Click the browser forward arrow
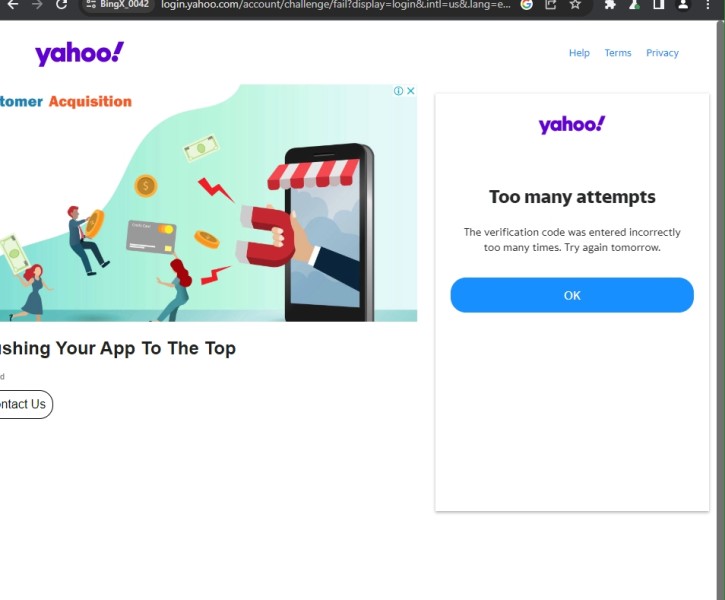725x600 pixels. pos(37,5)
